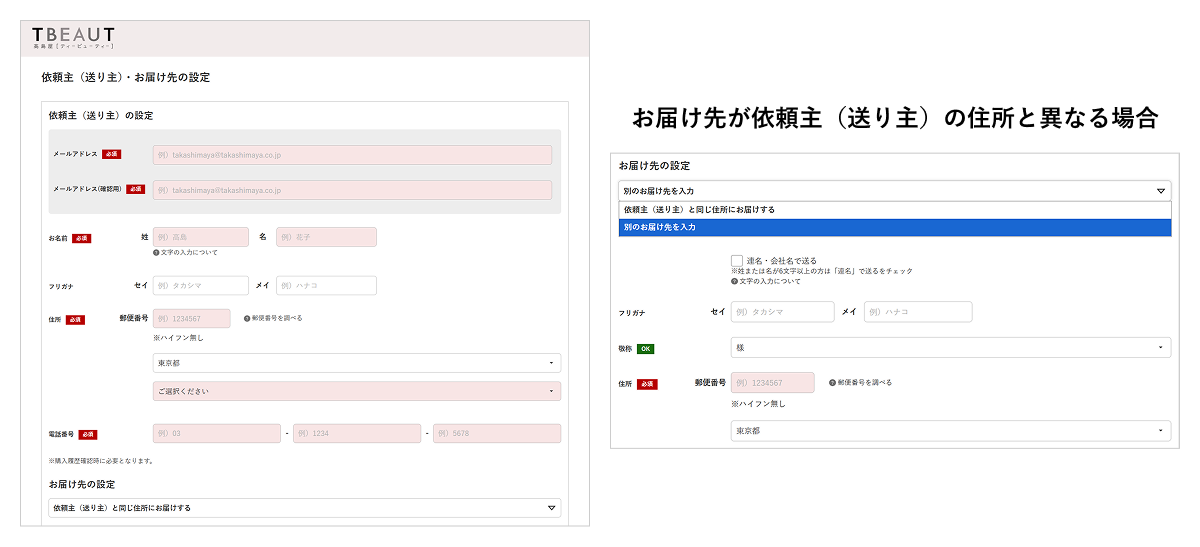Click 必須 badge beside 電話番号 label
Image resolution: width=1200 pixels, height=547 pixels.
(88, 435)
